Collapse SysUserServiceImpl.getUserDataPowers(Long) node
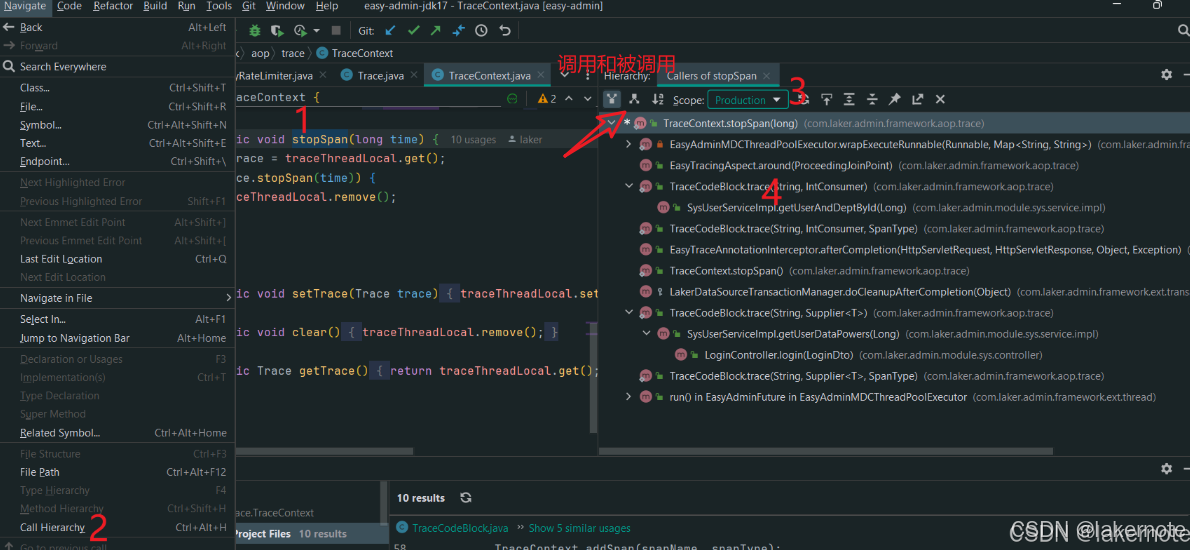 pos(646,334)
